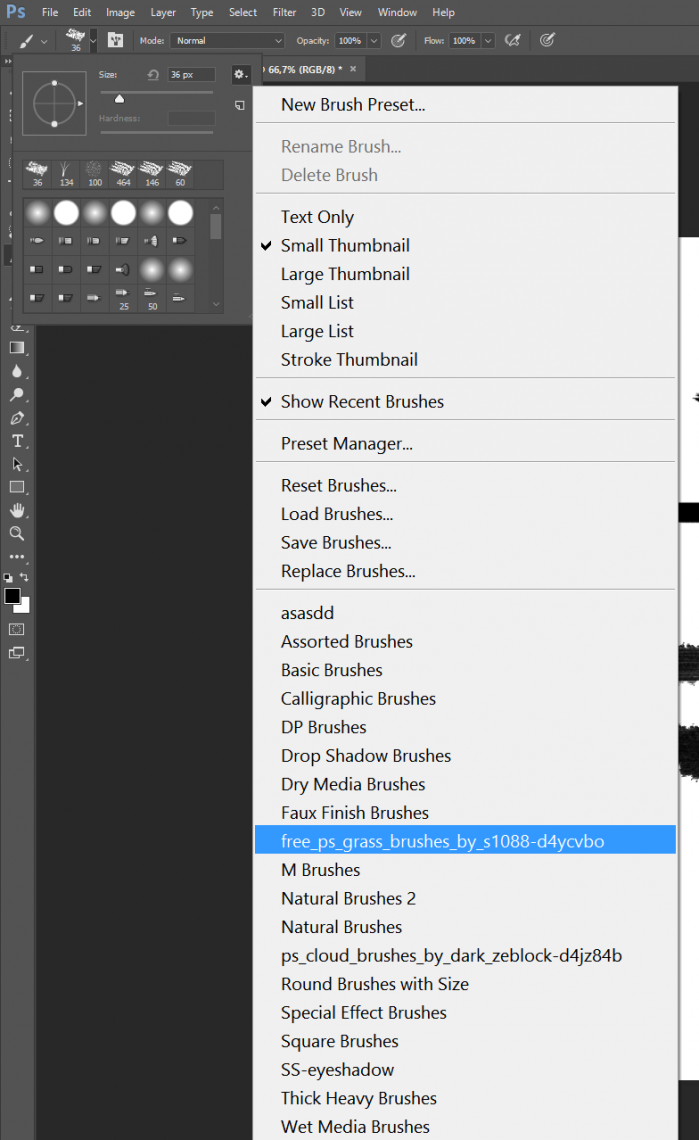The width and height of the screenshot is (699, 1140).
Task: Select the Dodge tool
Action: pos(17,395)
